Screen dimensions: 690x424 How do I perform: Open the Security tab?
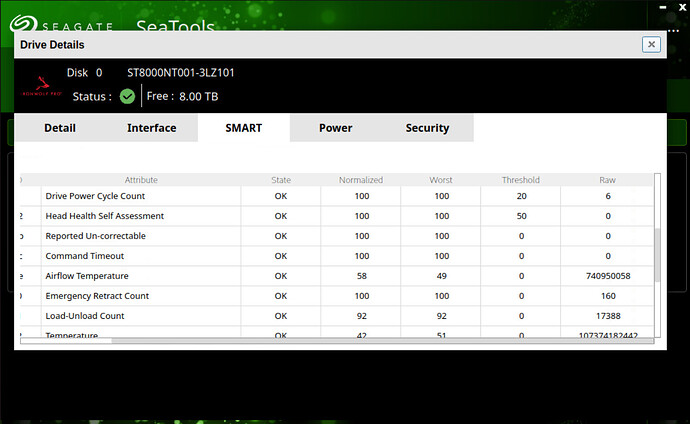pos(427,128)
